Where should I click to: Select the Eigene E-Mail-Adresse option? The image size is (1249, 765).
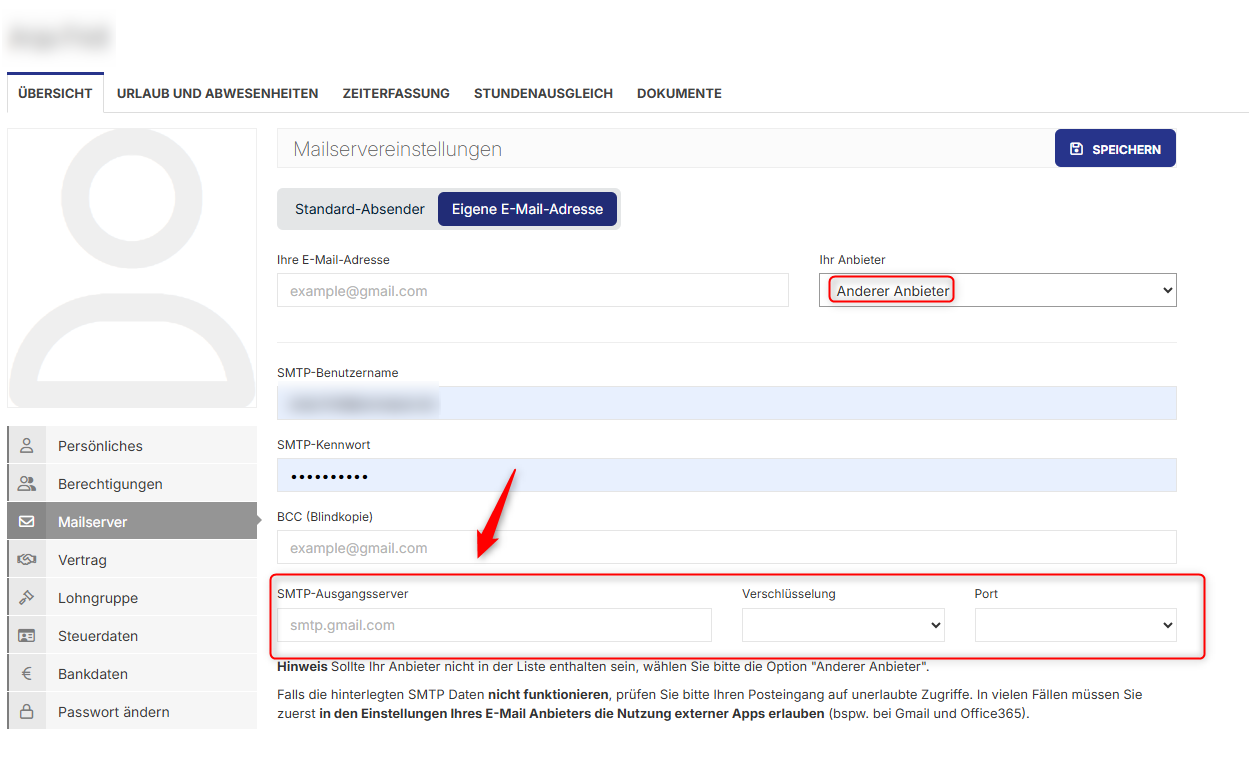click(x=528, y=208)
